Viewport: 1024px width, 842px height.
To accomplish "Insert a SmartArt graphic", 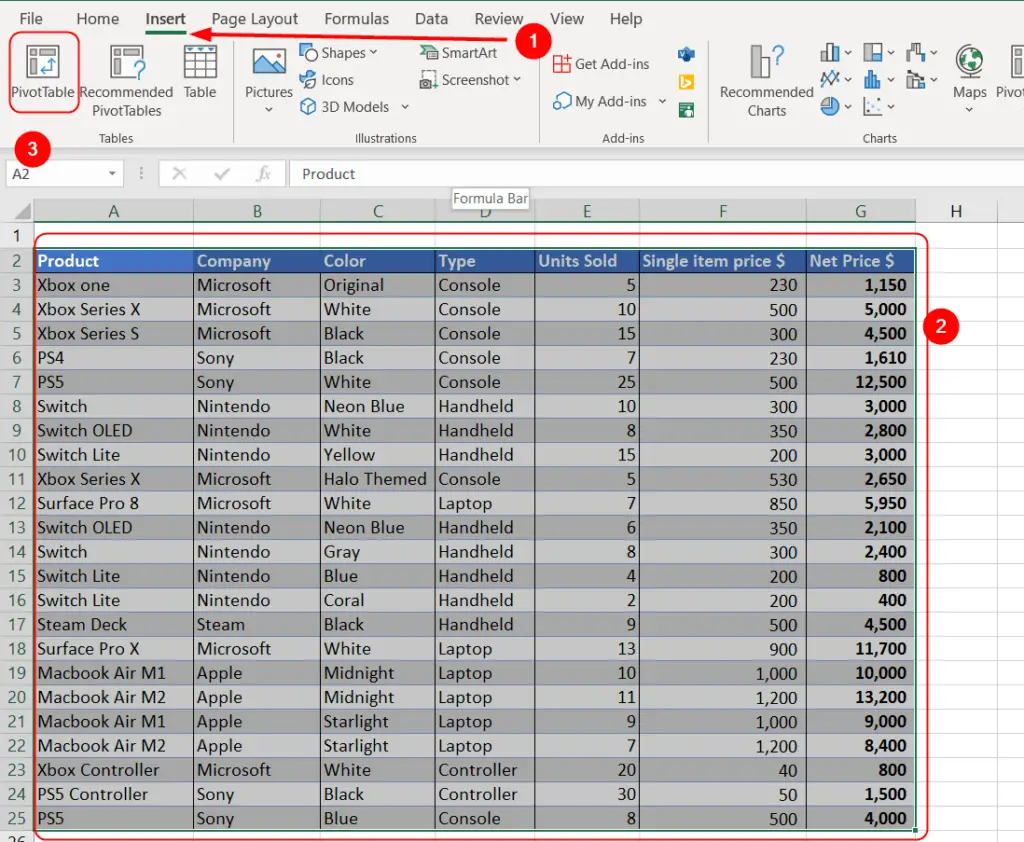I will pos(458,53).
